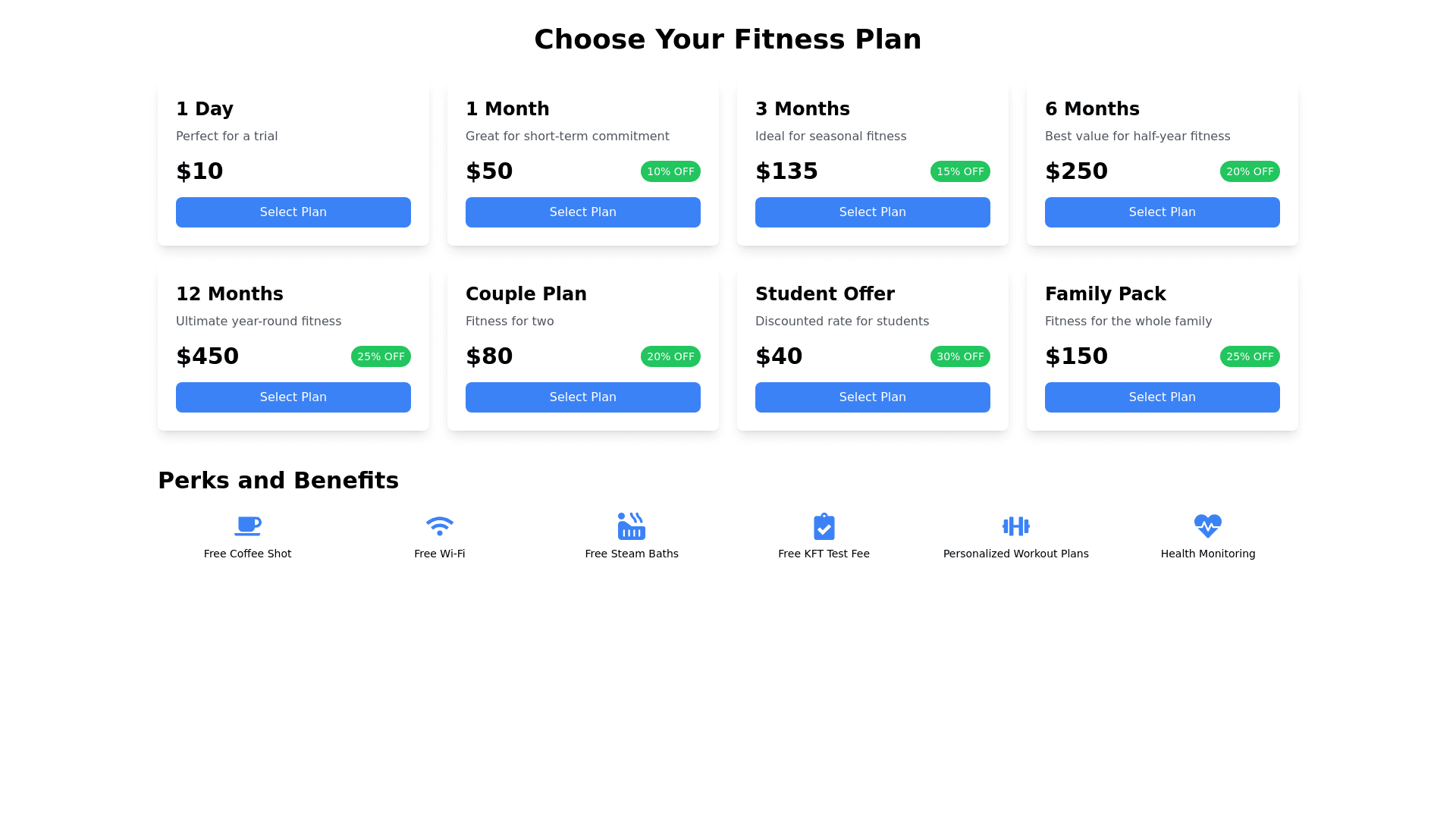Choose the 3 Months plan button
Image resolution: width=1456 pixels, height=819 pixels.
(x=873, y=212)
